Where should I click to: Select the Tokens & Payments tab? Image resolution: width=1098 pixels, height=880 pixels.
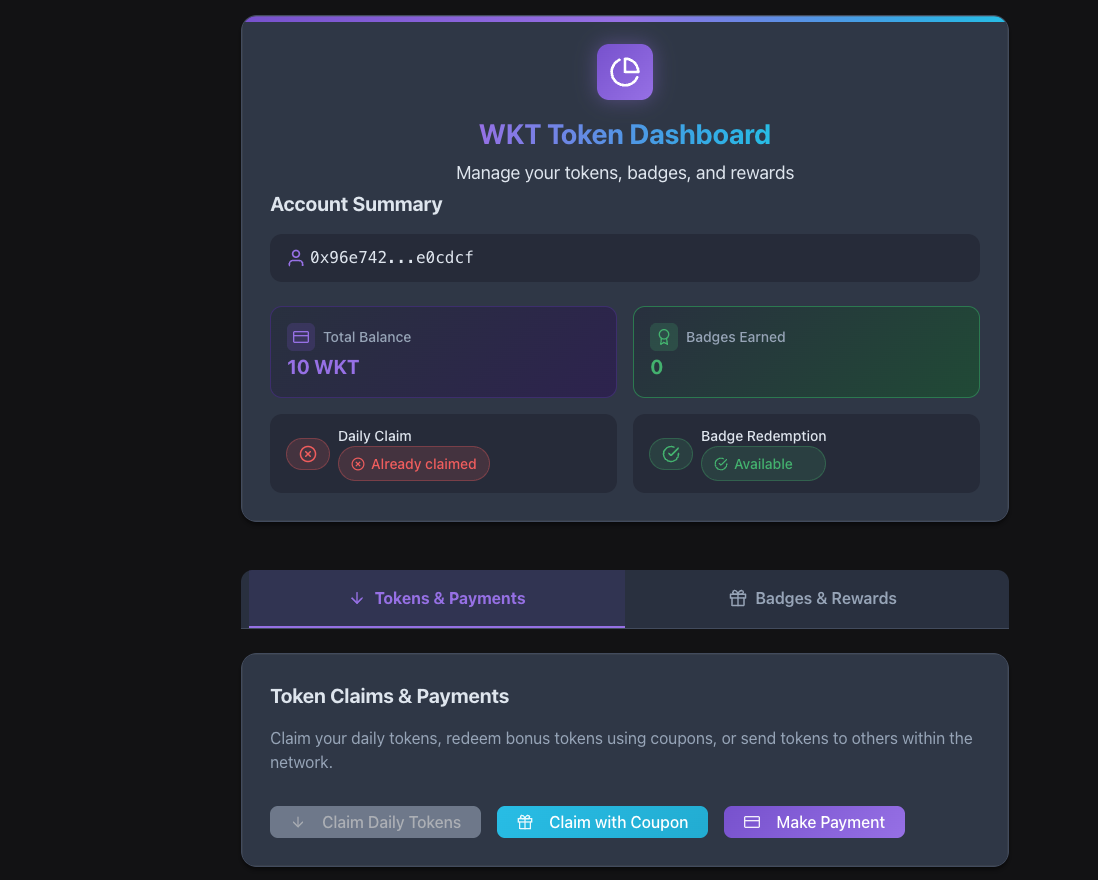(437, 598)
